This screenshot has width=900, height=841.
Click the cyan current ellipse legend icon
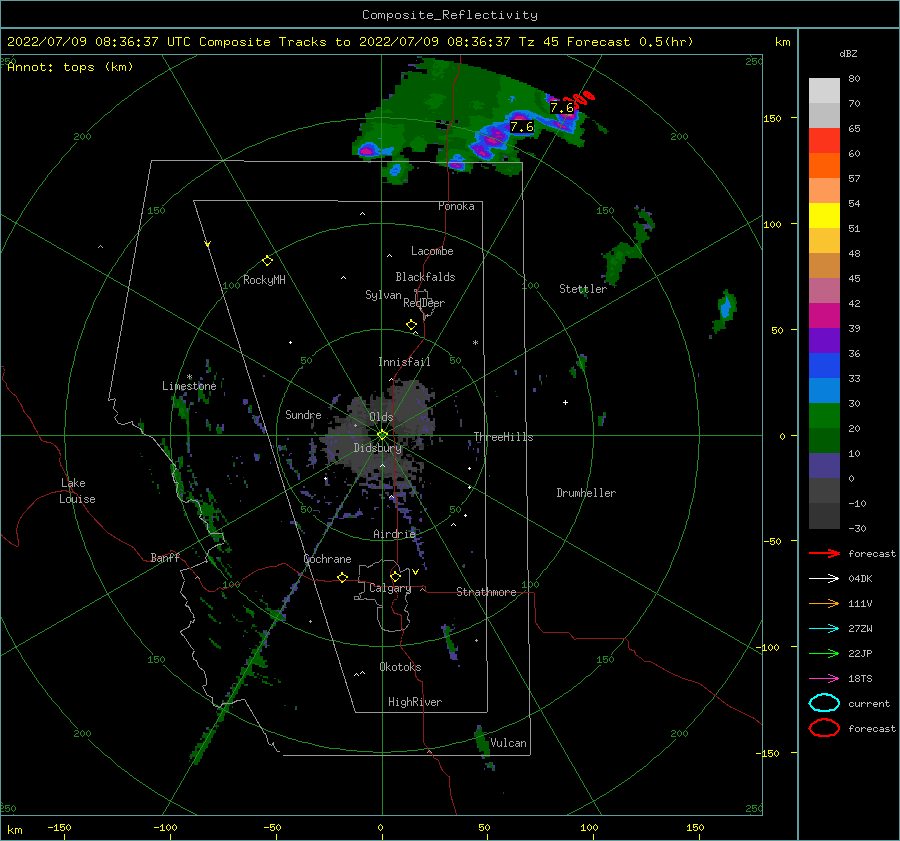click(824, 703)
